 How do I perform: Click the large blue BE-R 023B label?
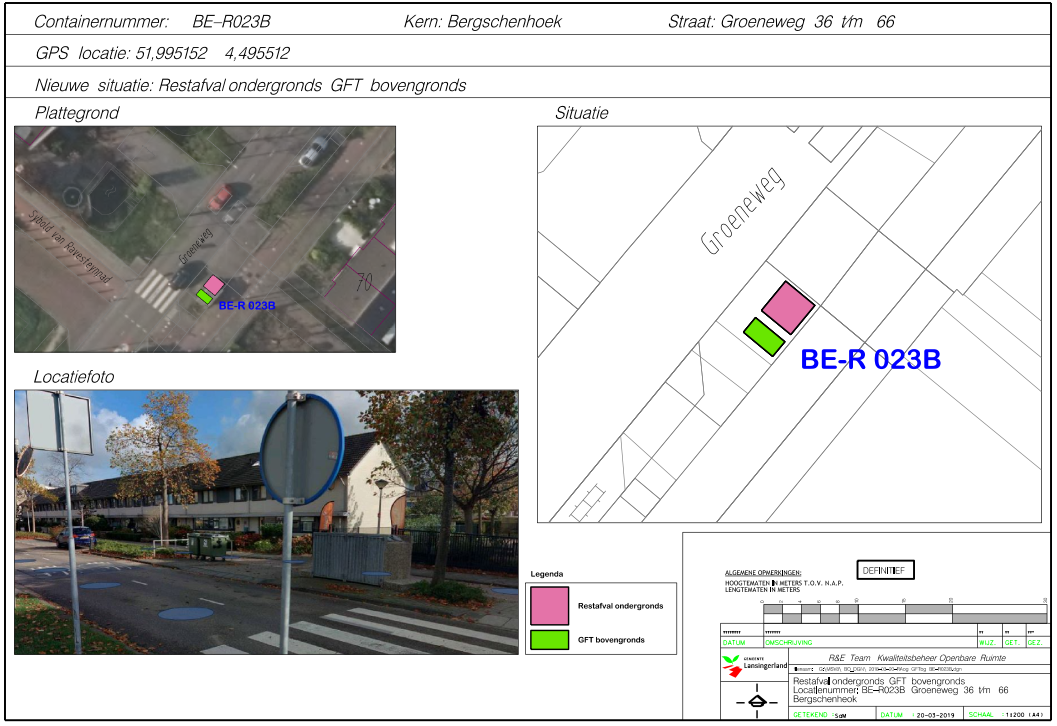pos(870,360)
